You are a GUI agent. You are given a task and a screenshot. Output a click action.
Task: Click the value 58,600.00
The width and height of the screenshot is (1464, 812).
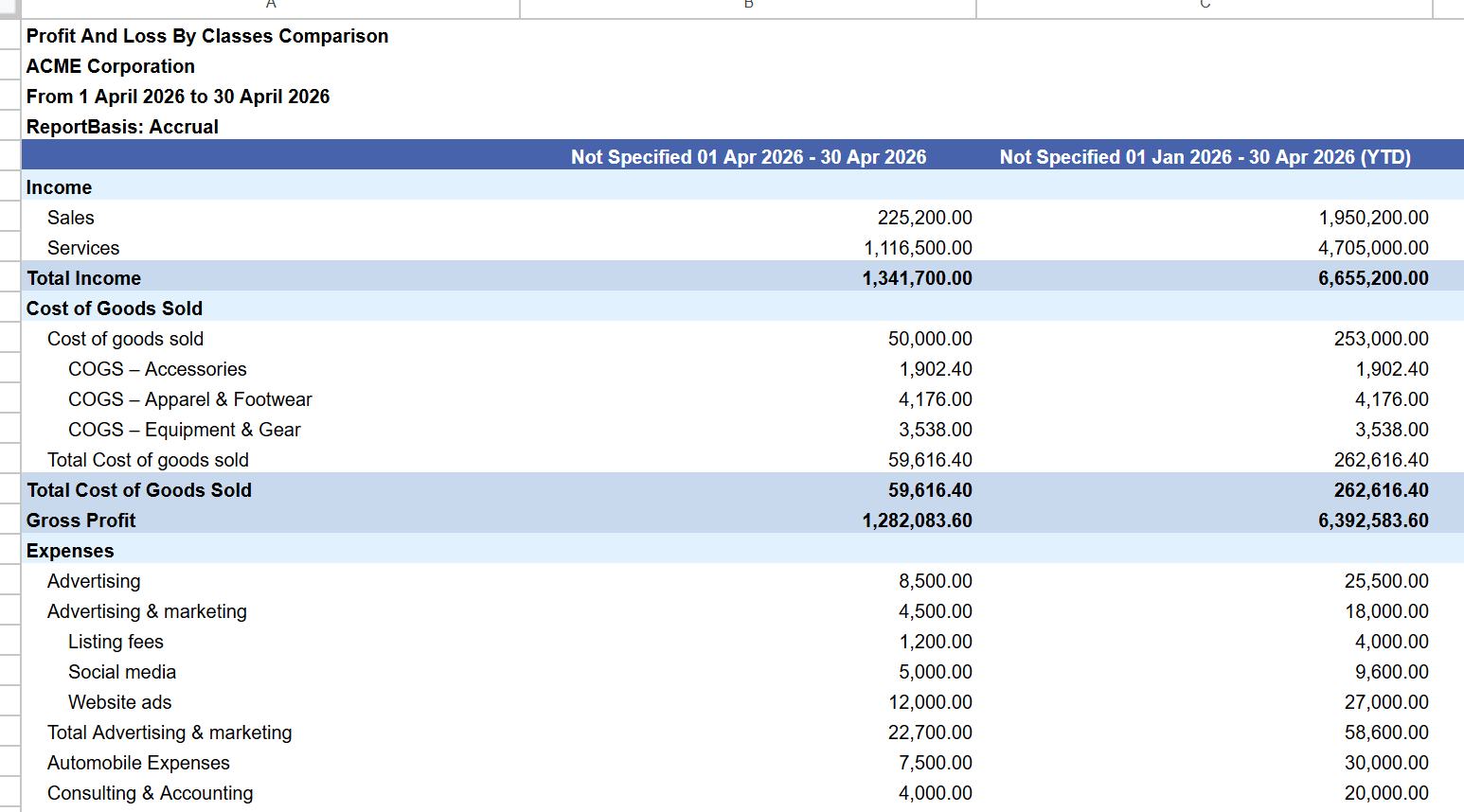tap(1386, 733)
